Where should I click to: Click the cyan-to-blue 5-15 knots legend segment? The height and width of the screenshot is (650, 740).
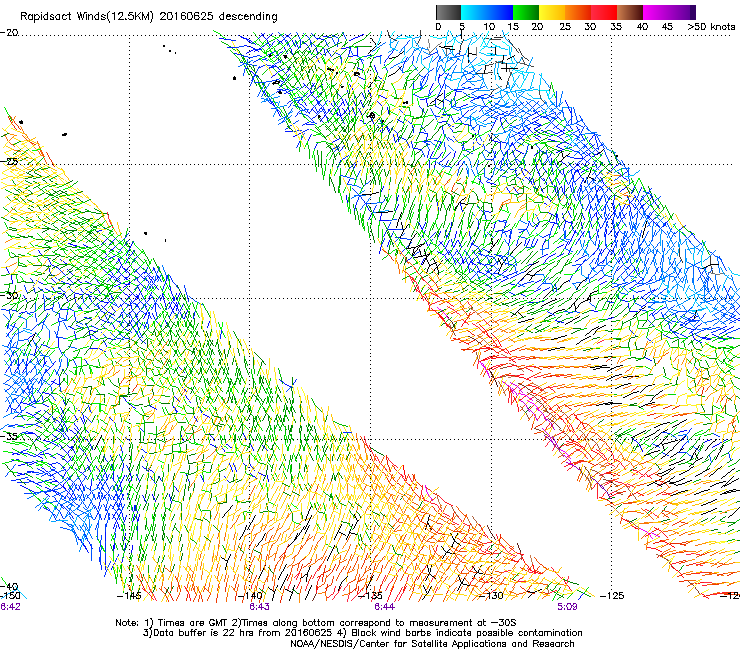(487, 12)
